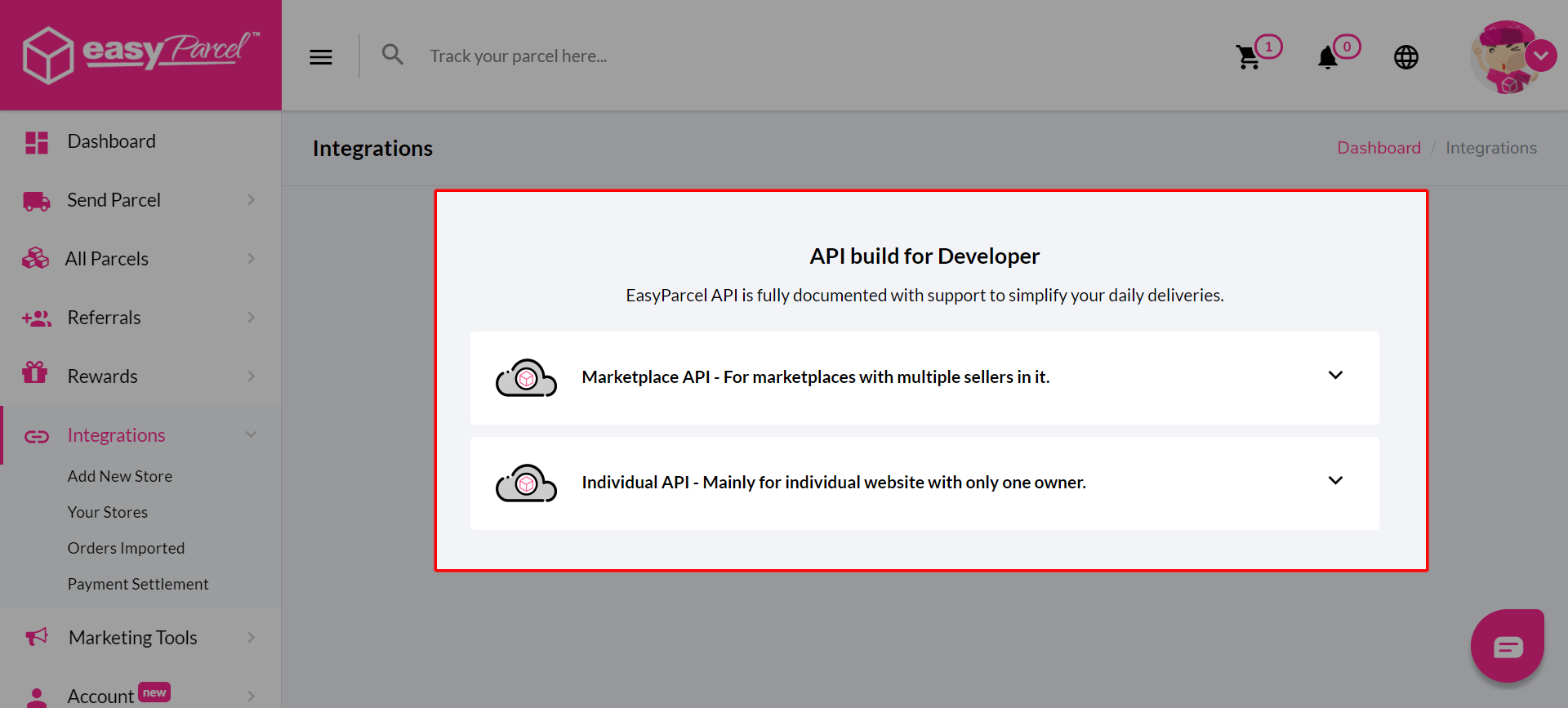
Task: Click the Track your parcel search field
Action: pos(518,56)
